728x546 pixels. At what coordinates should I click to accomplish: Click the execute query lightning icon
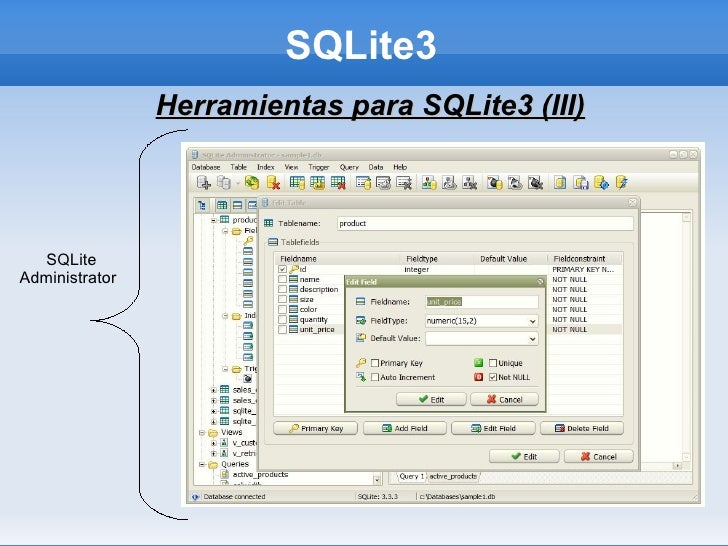[622, 183]
